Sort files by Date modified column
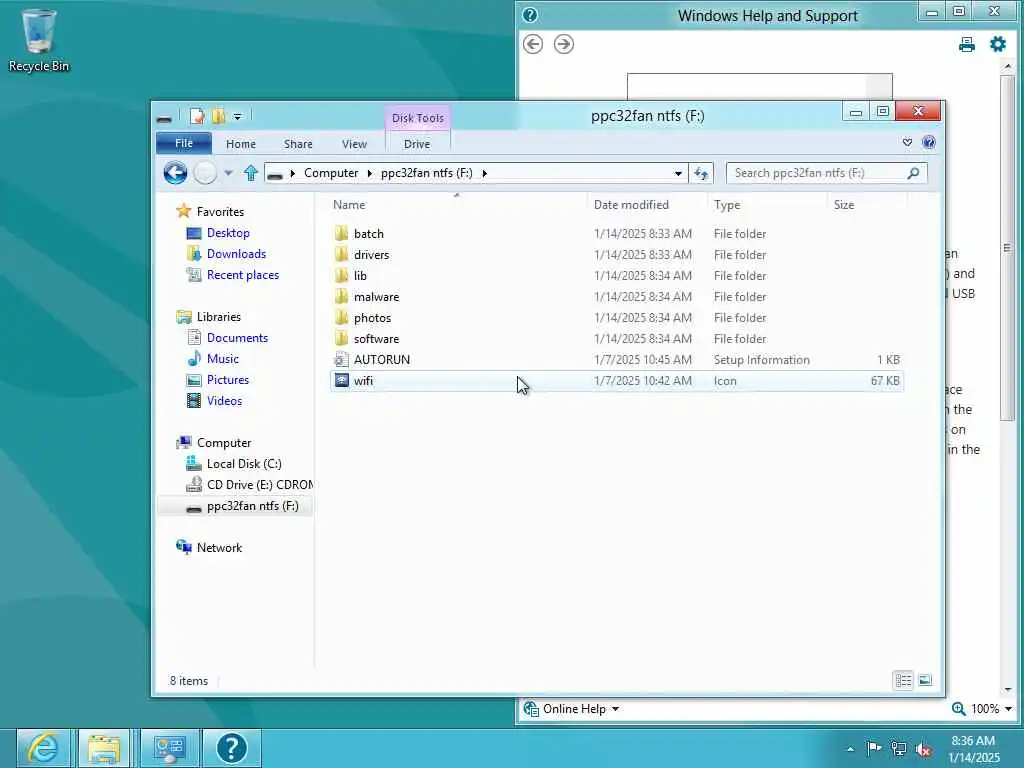1024x768 pixels. click(x=647, y=204)
